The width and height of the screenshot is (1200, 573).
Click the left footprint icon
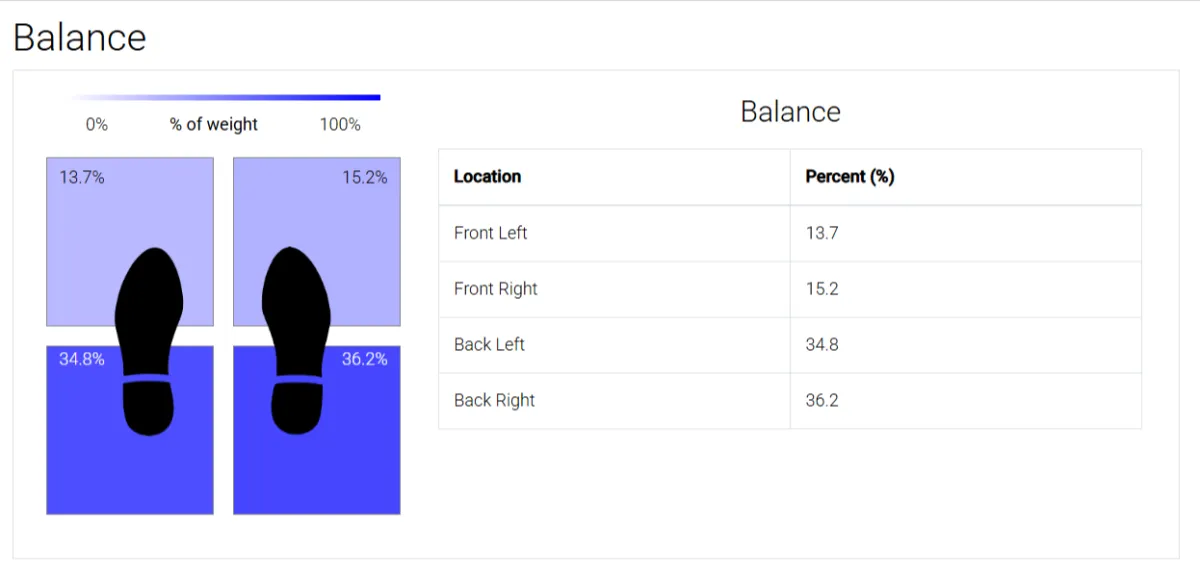pyautogui.click(x=150, y=341)
